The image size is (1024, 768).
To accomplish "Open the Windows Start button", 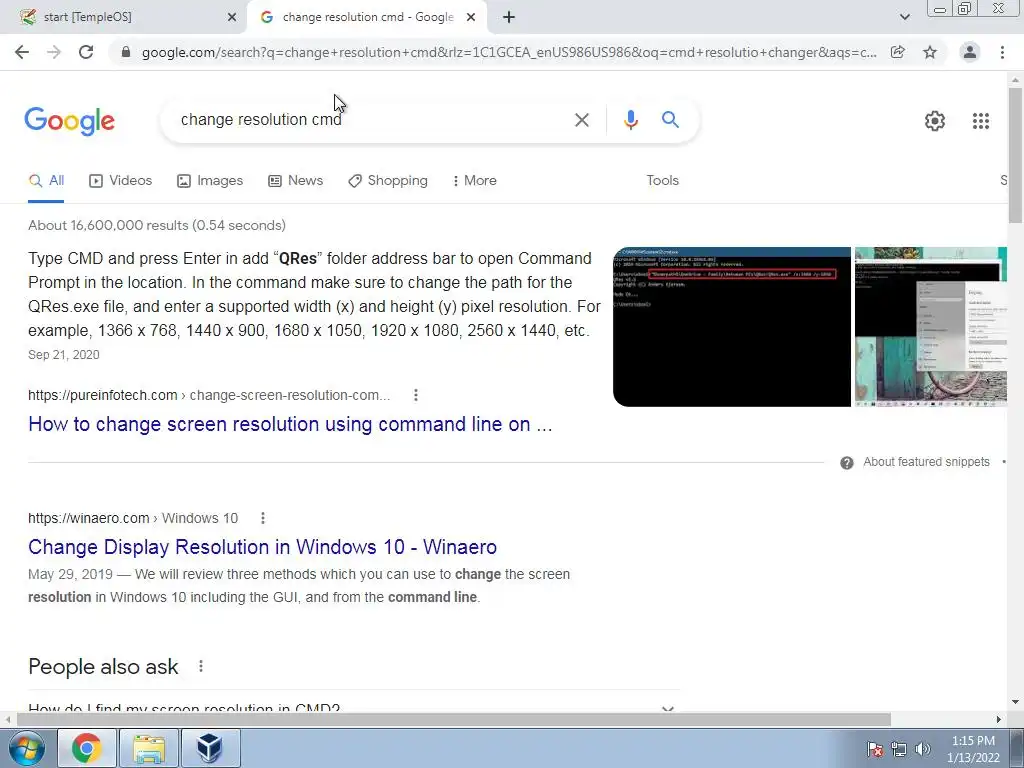I will [x=26, y=748].
